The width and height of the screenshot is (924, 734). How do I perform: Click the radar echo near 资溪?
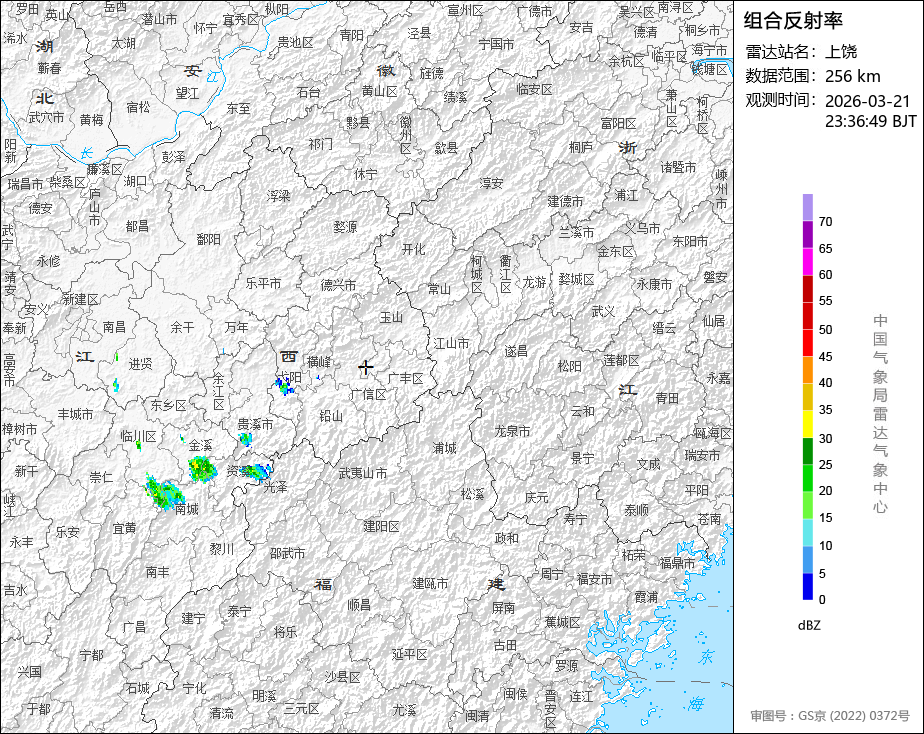(x=257, y=471)
